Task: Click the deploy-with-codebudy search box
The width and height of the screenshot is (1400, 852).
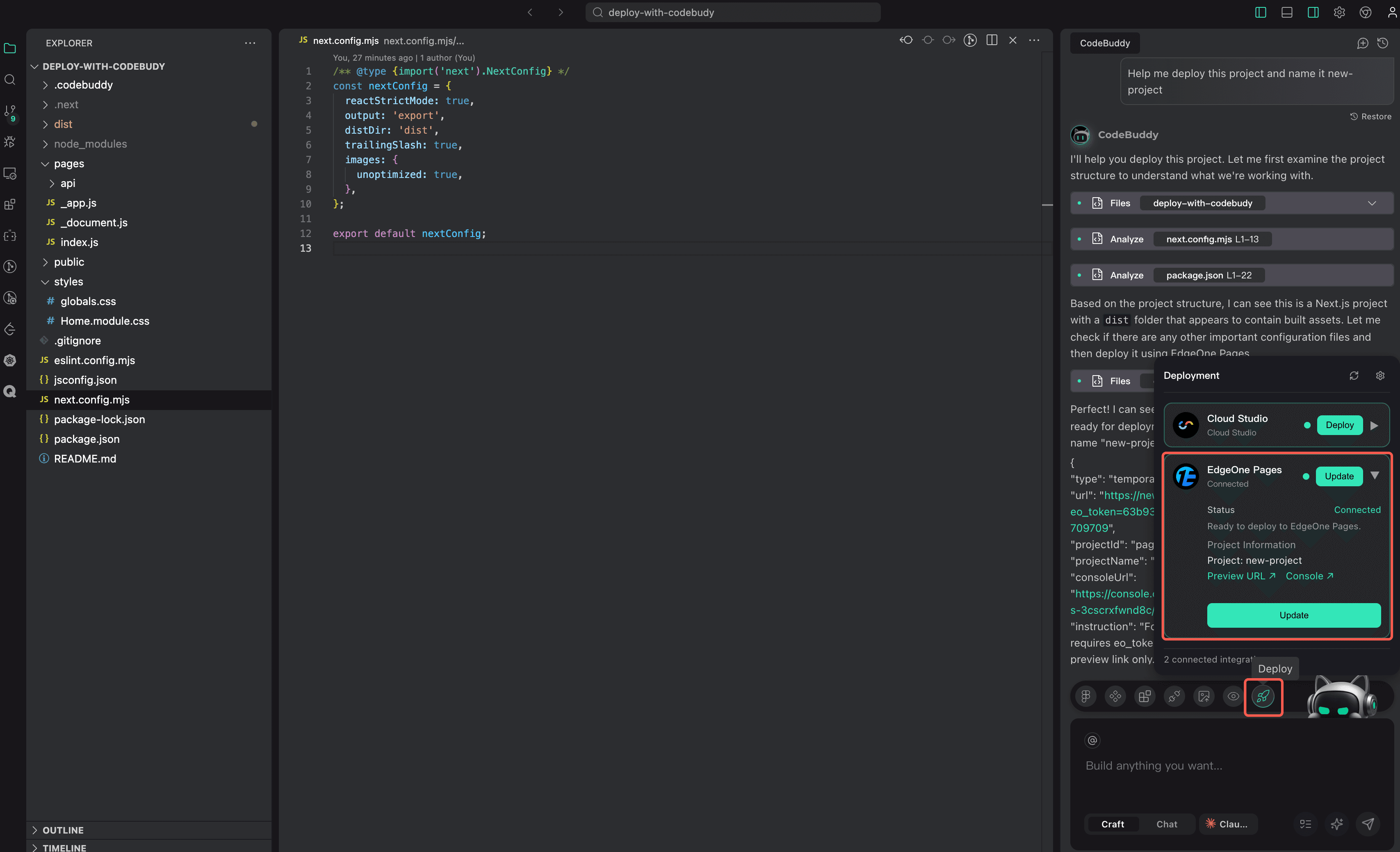Action: click(733, 12)
